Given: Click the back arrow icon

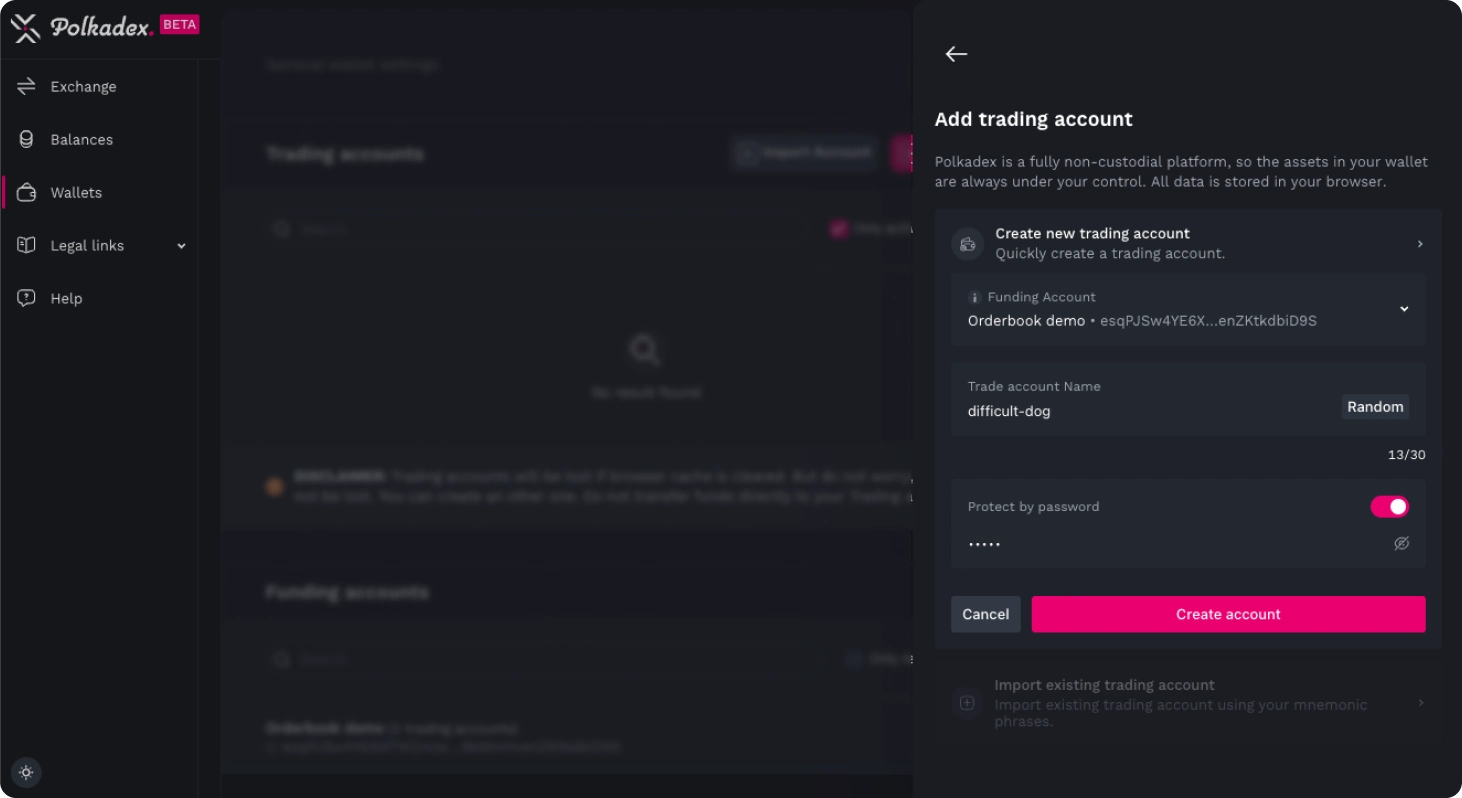Looking at the screenshot, I should pos(956,54).
